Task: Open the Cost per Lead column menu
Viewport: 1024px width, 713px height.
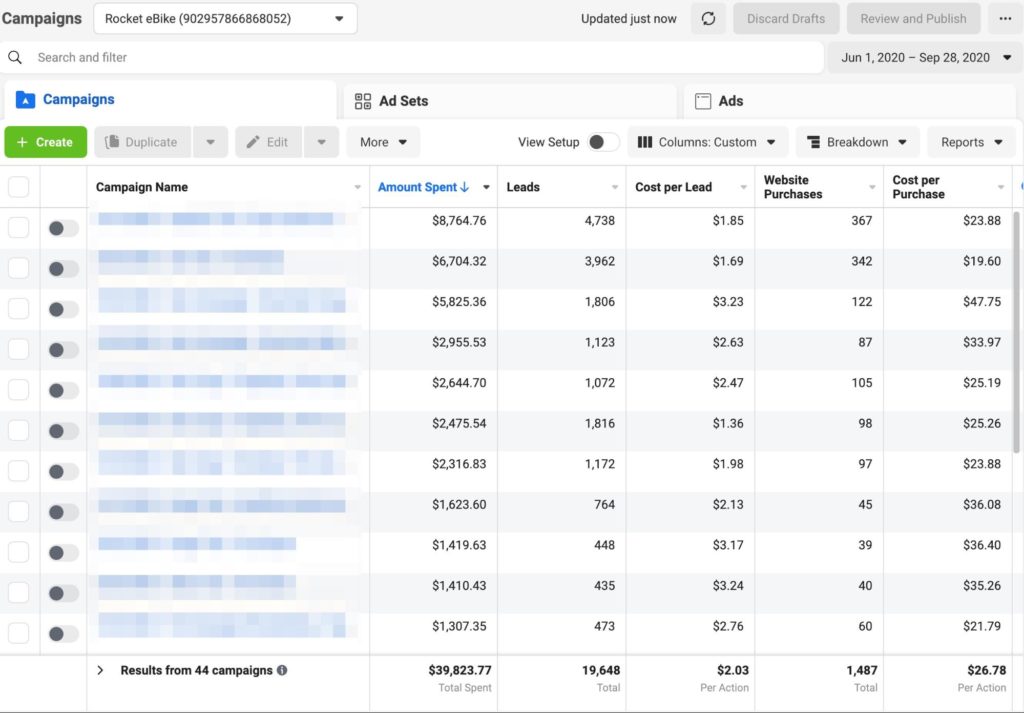Action: 743,187
